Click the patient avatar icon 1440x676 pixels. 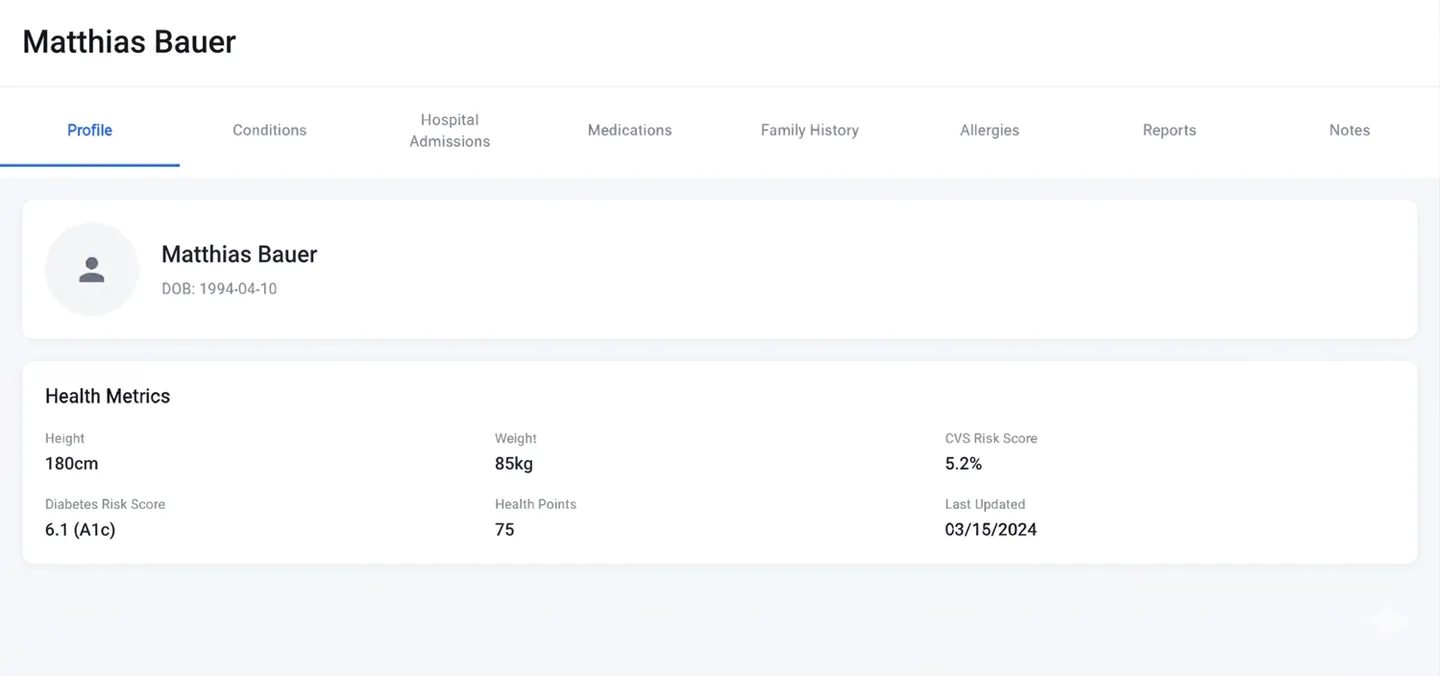pyautogui.click(x=92, y=269)
